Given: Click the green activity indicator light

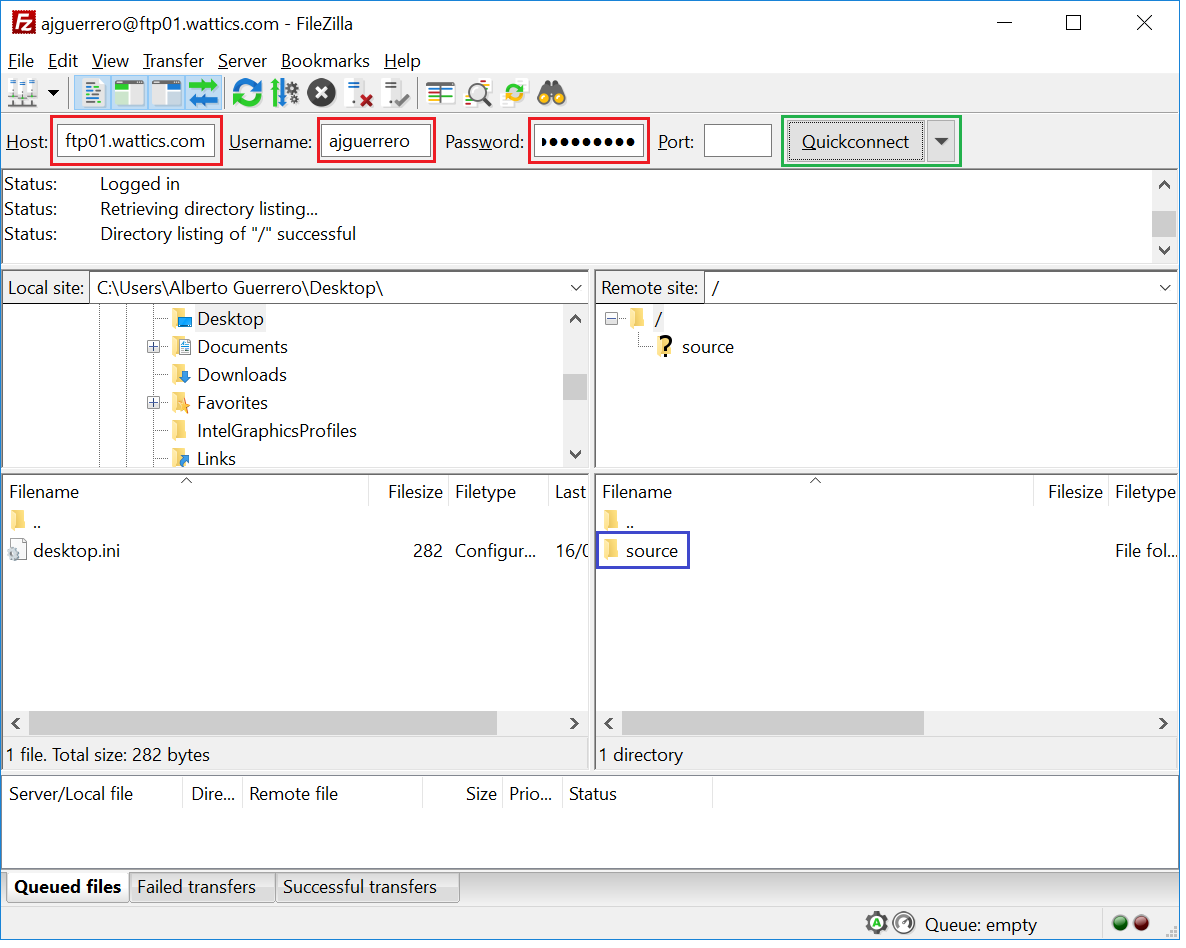Looking at the screenshot, I should click(1120, 923).
